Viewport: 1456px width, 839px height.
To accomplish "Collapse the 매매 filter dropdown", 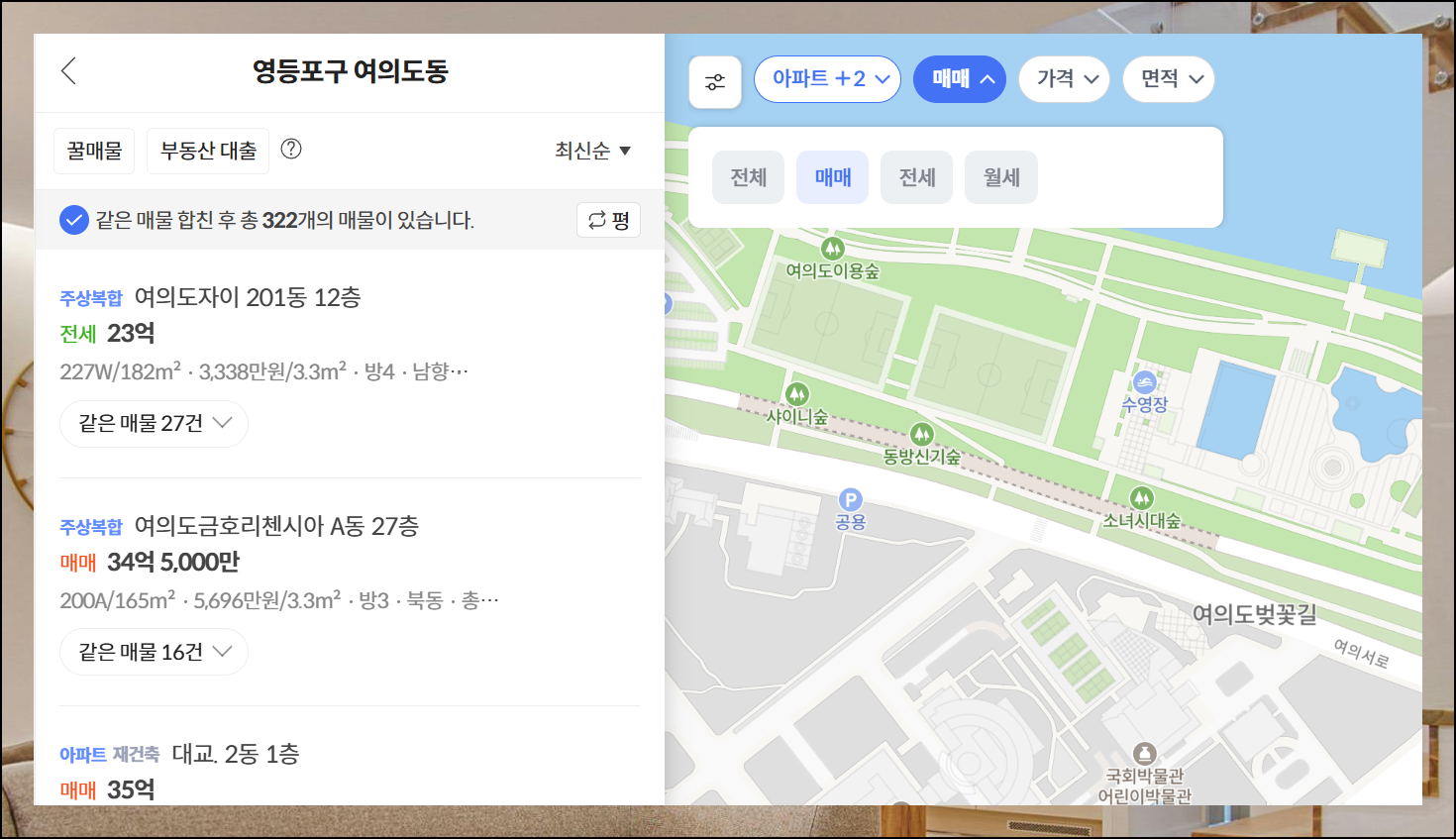I will [960, 79].
